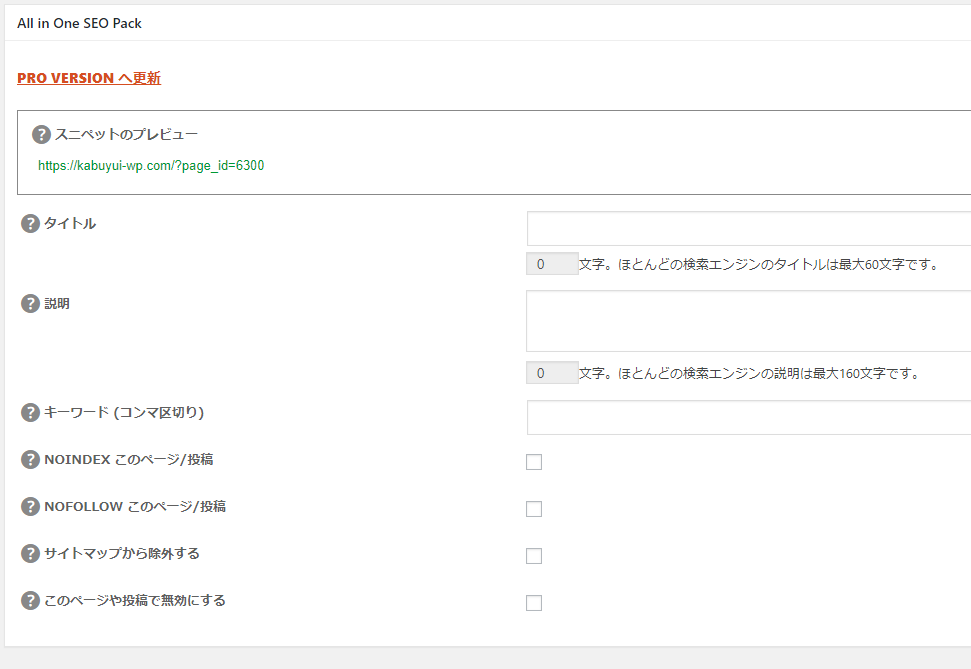Screen dimensions: 971x669
Task: Open help tooltip for タイトル field
Action: (30, 224)
